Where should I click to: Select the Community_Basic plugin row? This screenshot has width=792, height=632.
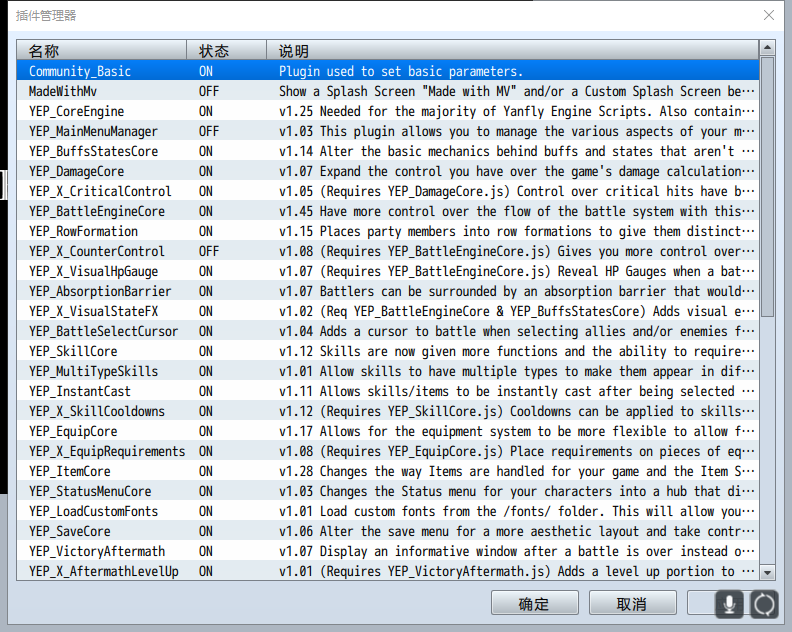tap(387, 71)
